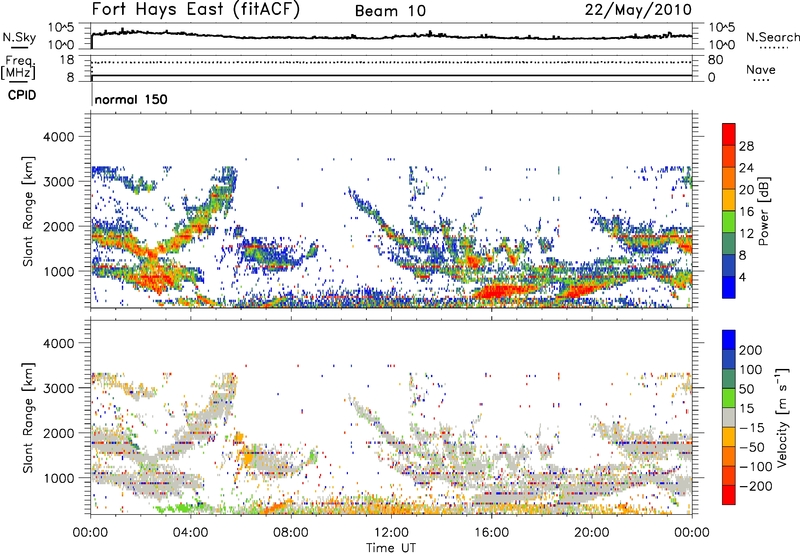The image size is (800, 554).
Task: Click the Velocity color bar value "-15"
Action: tap(751, 427)
